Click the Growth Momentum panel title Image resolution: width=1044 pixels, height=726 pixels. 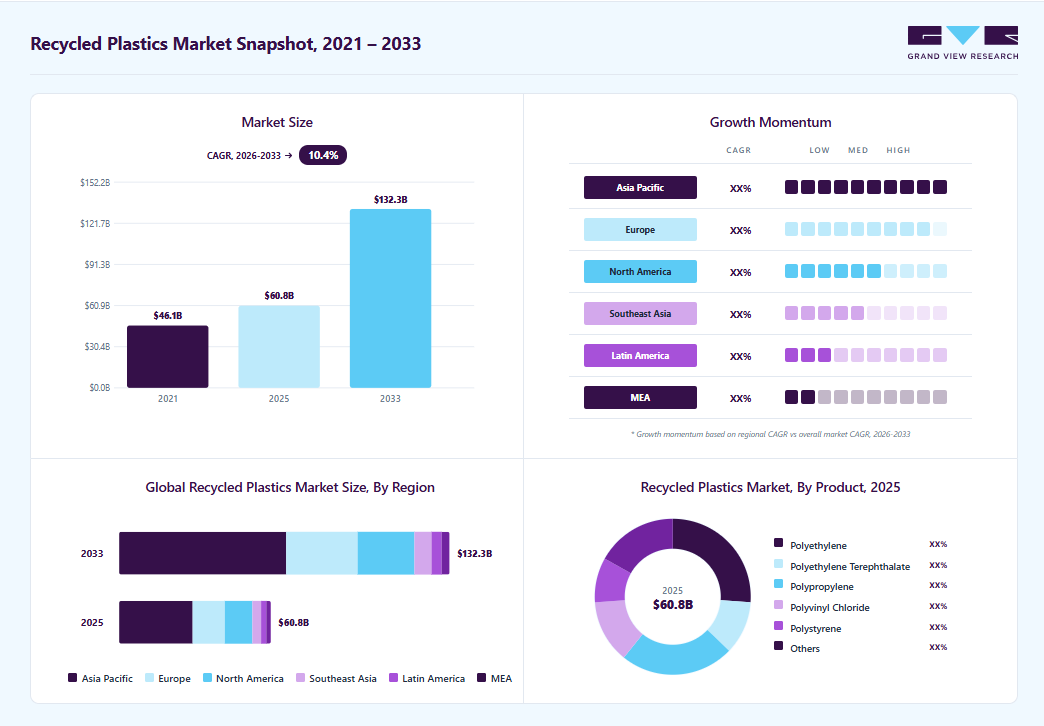(x=770, y=122)
